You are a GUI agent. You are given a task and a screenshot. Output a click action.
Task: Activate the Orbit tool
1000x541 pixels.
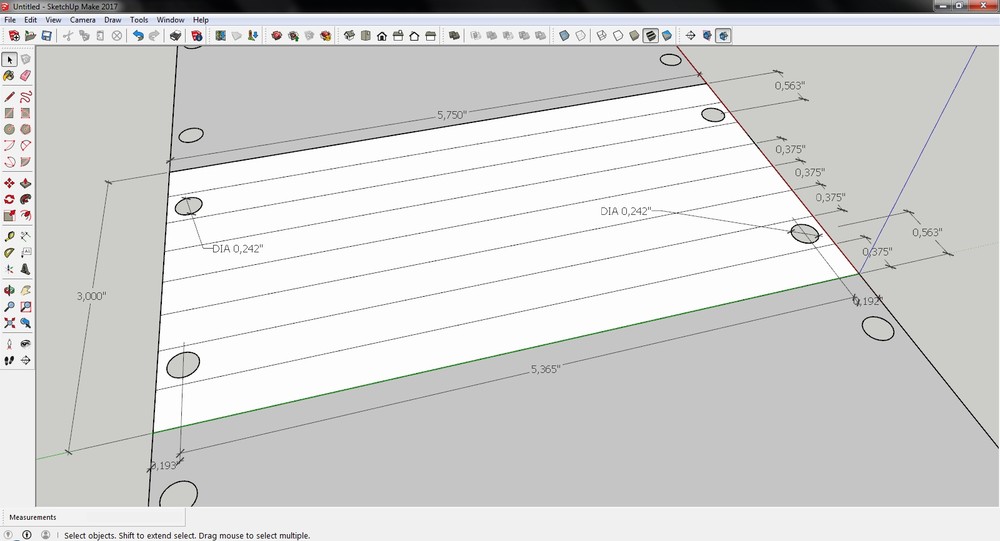coord(10,290)
